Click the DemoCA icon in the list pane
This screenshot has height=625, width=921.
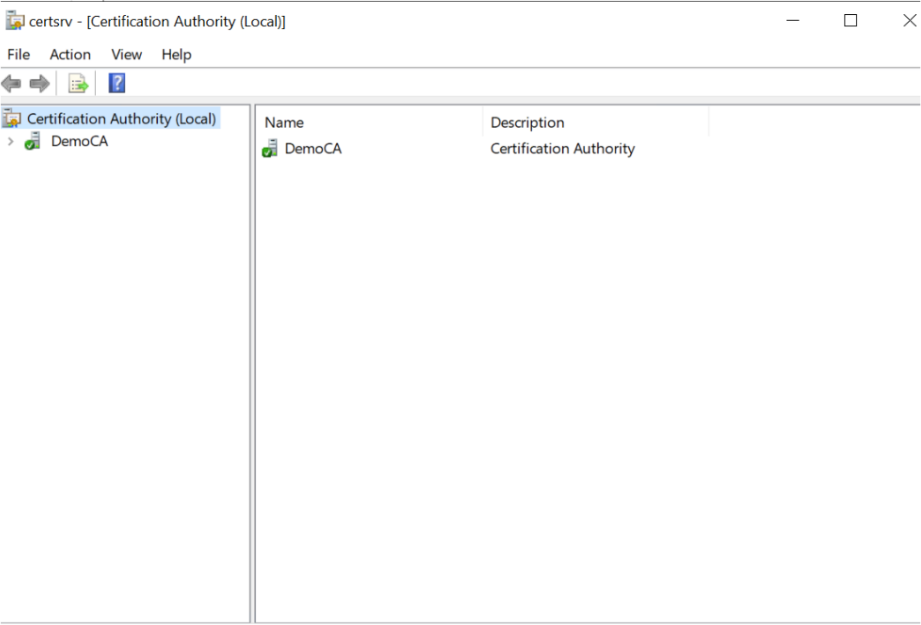coord(270,149)
